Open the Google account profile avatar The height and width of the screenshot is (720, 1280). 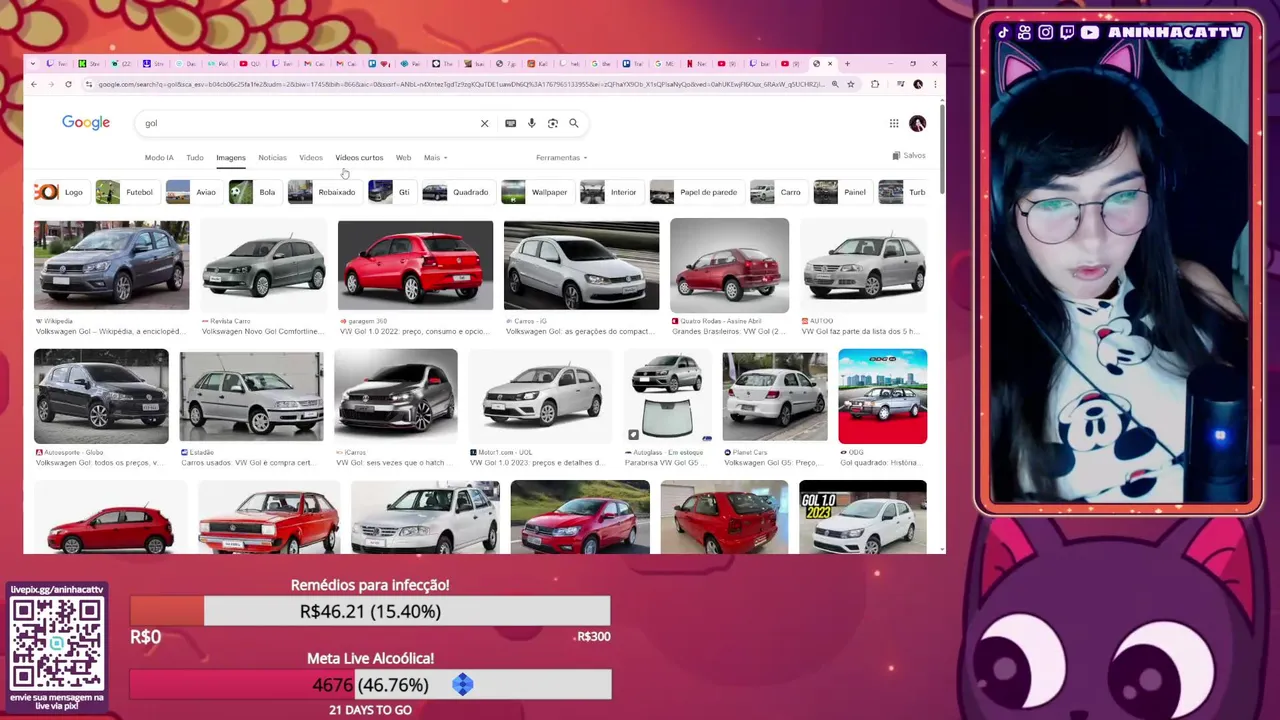[x=917, y=123]
